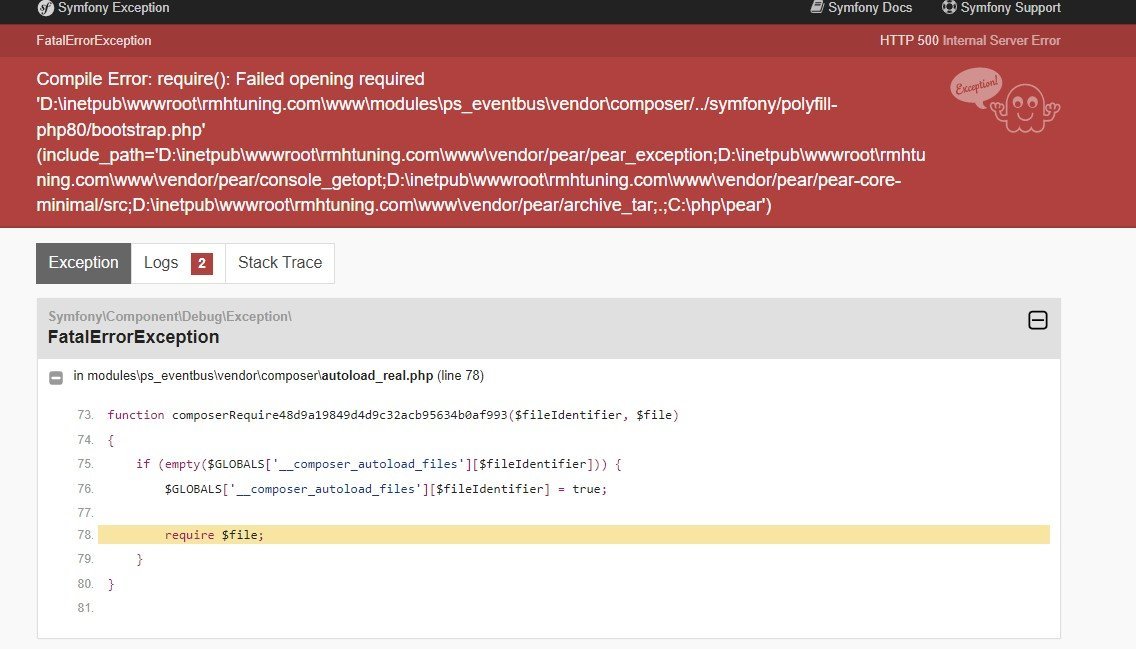
Task: Click the Symfony Docs book icon
Action: click(x=816, y=7)
